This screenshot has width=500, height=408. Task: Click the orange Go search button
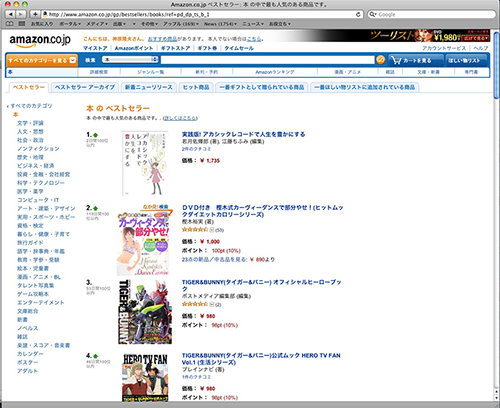380,60
